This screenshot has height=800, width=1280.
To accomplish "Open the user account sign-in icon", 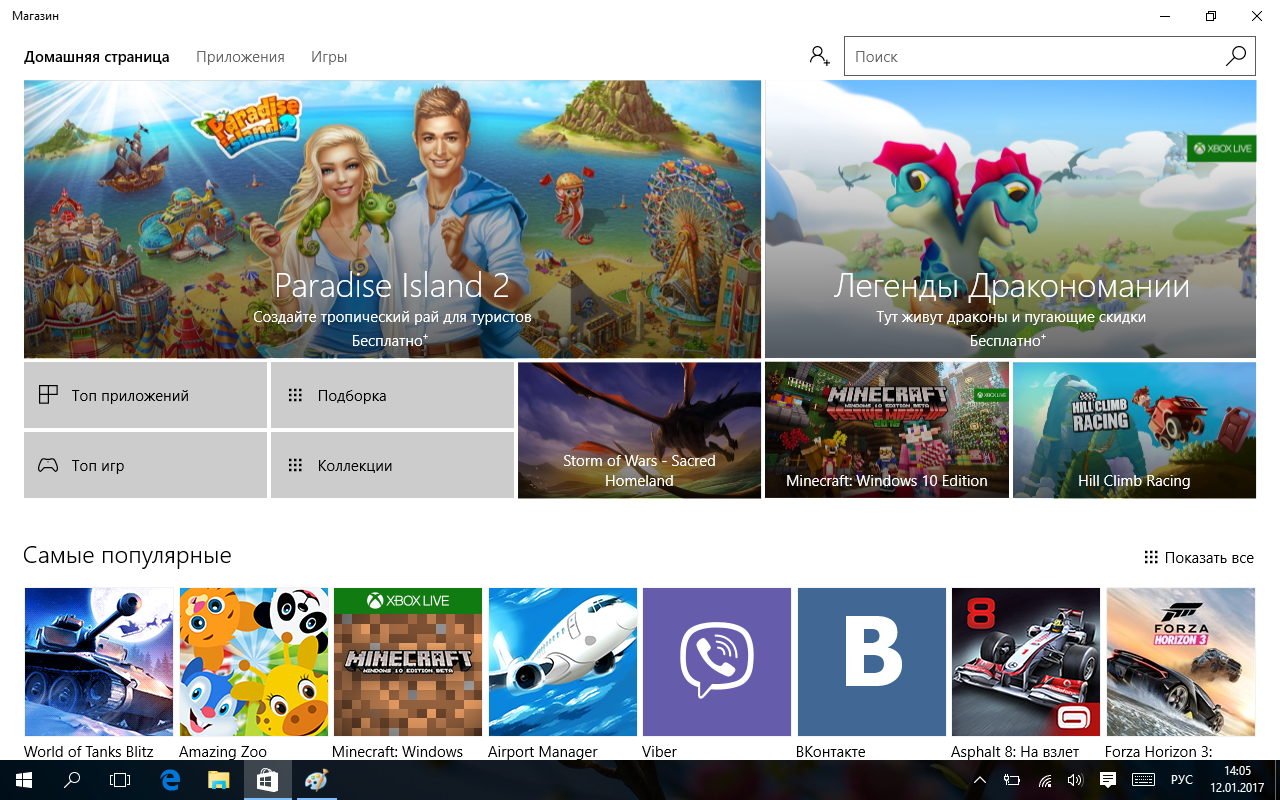I will pyautogui.click(x=820, y=57).
